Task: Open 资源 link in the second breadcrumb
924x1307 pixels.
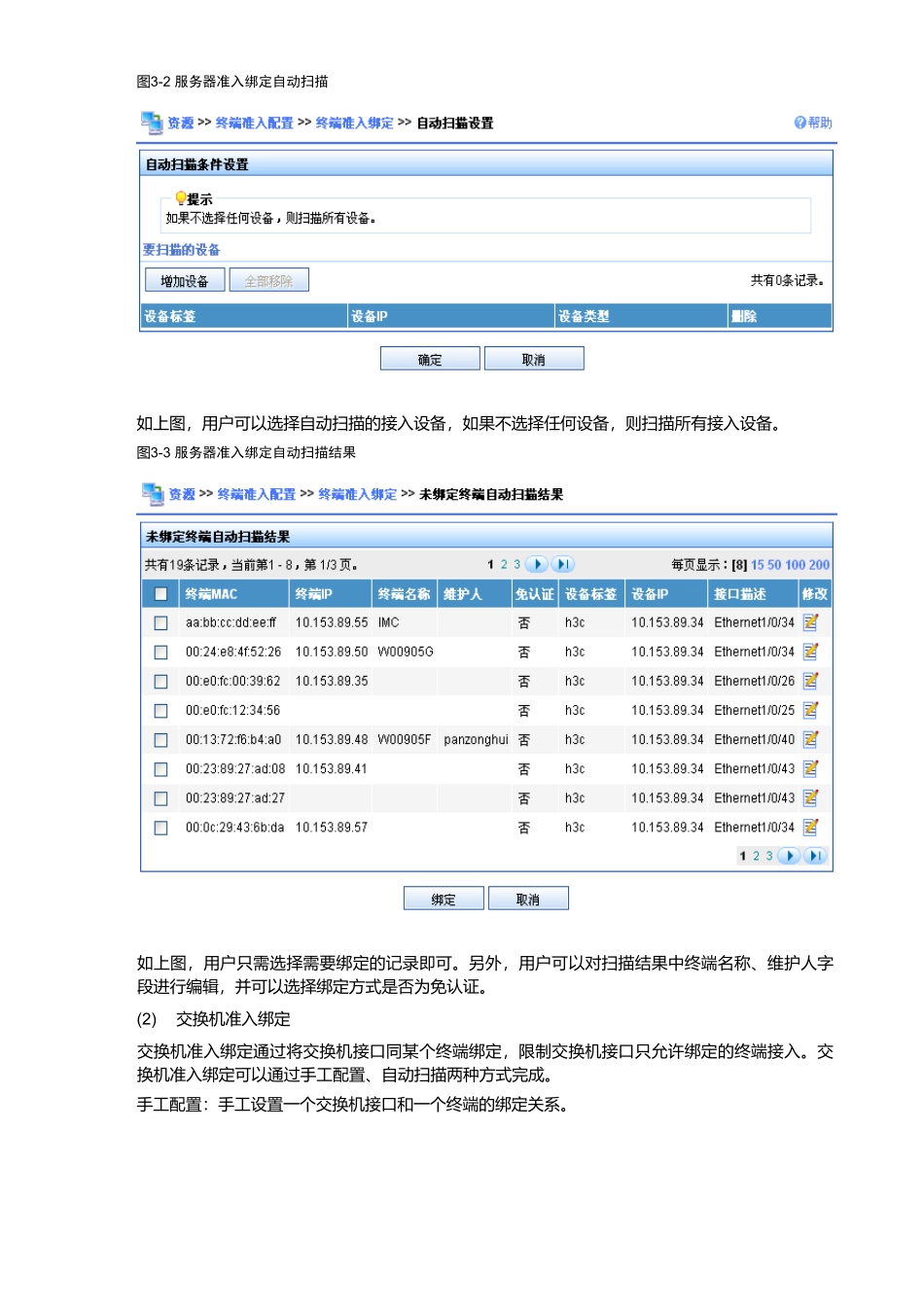Action: tap(182, 494)
